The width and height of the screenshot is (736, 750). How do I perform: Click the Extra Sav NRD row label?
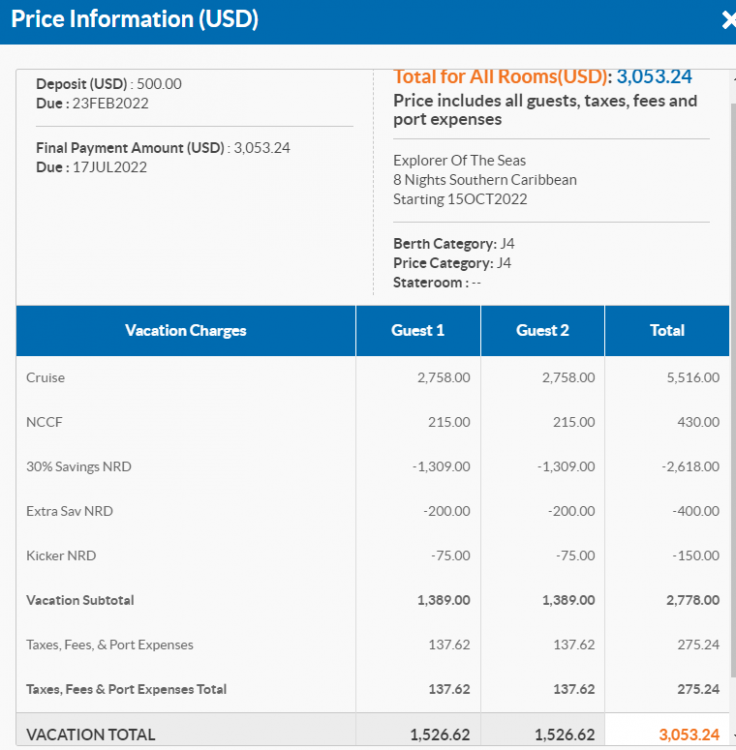pyautogui.click(x=69, y=511)
